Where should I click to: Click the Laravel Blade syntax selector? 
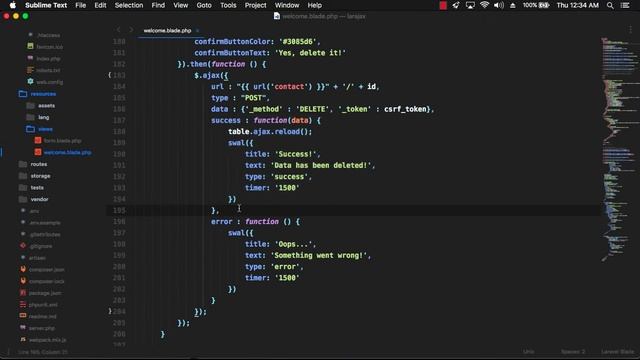(x=618, y=351)
